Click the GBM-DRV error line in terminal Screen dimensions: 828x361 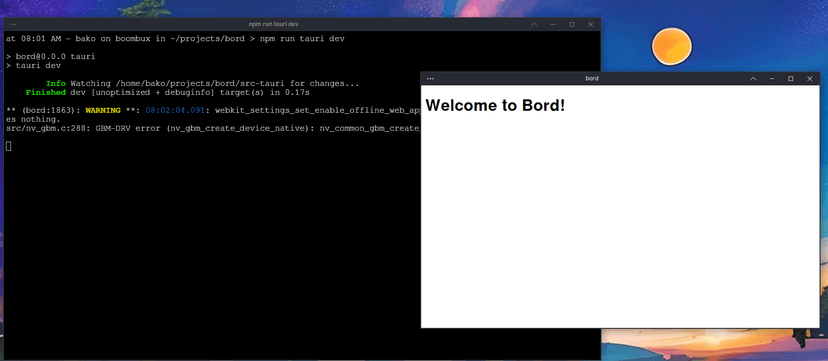[213, 128]
